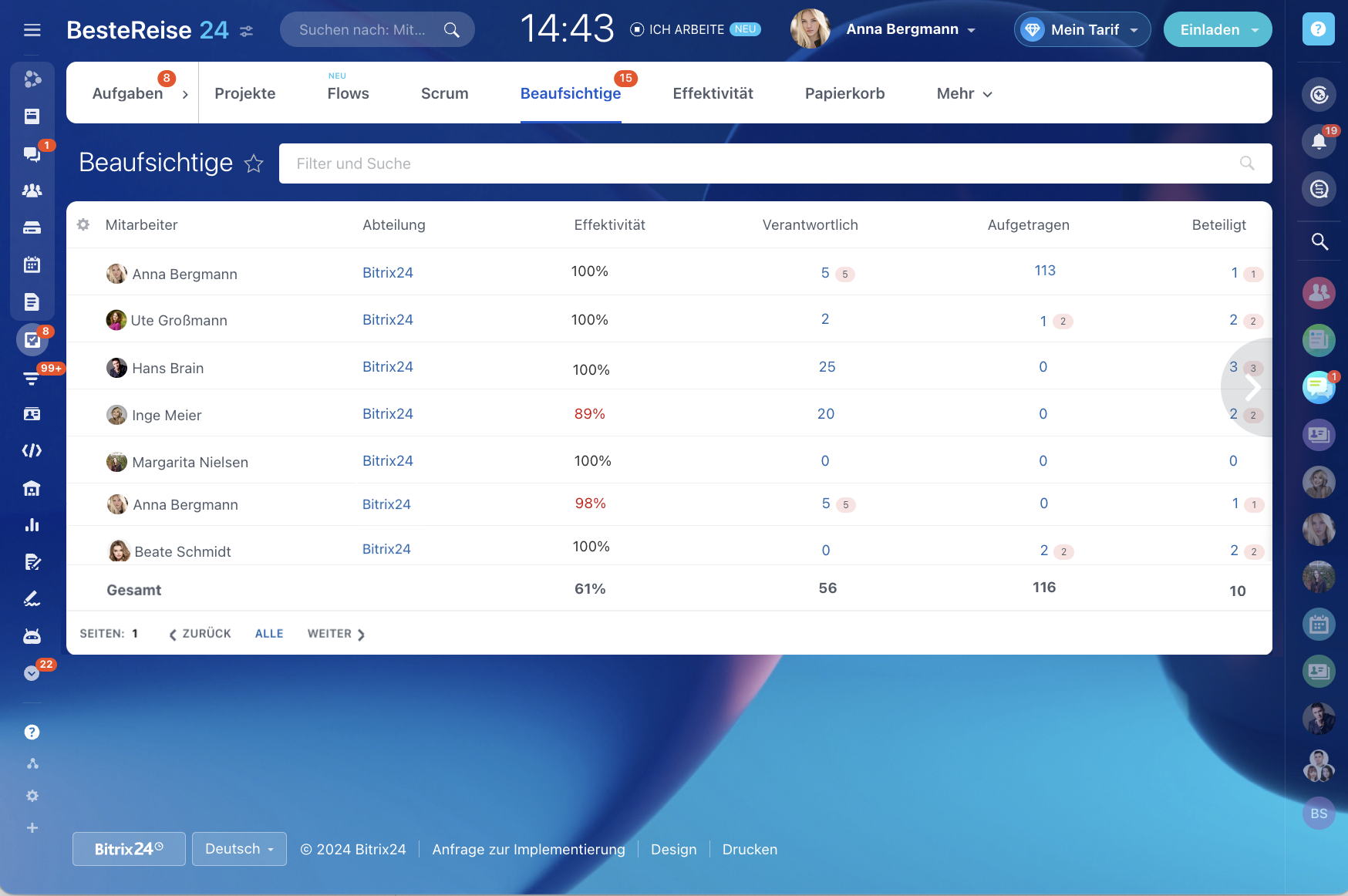The height and width of the screenshot is (896, 1348).
Task: Click the Filter und Suche field
Action: coord(763,163)
